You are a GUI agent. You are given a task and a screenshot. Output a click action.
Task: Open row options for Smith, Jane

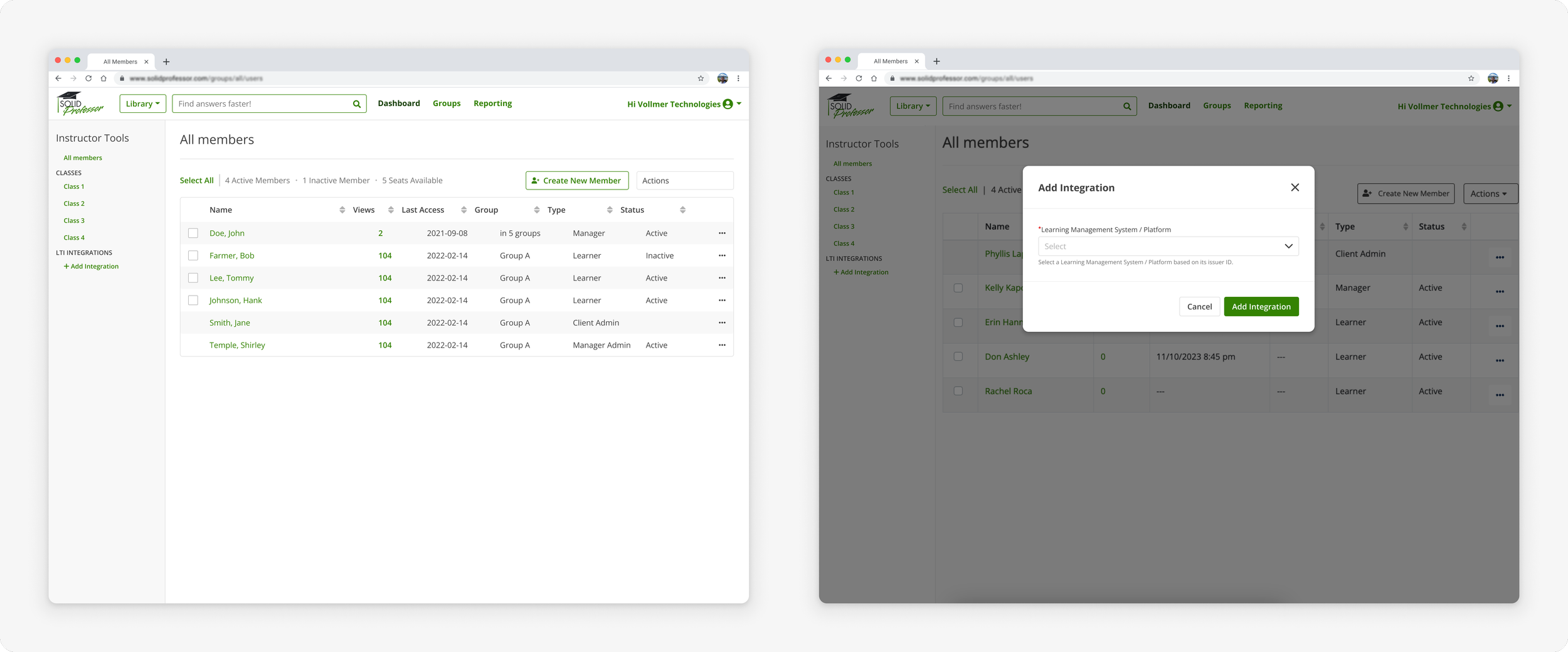coord(722,323)
